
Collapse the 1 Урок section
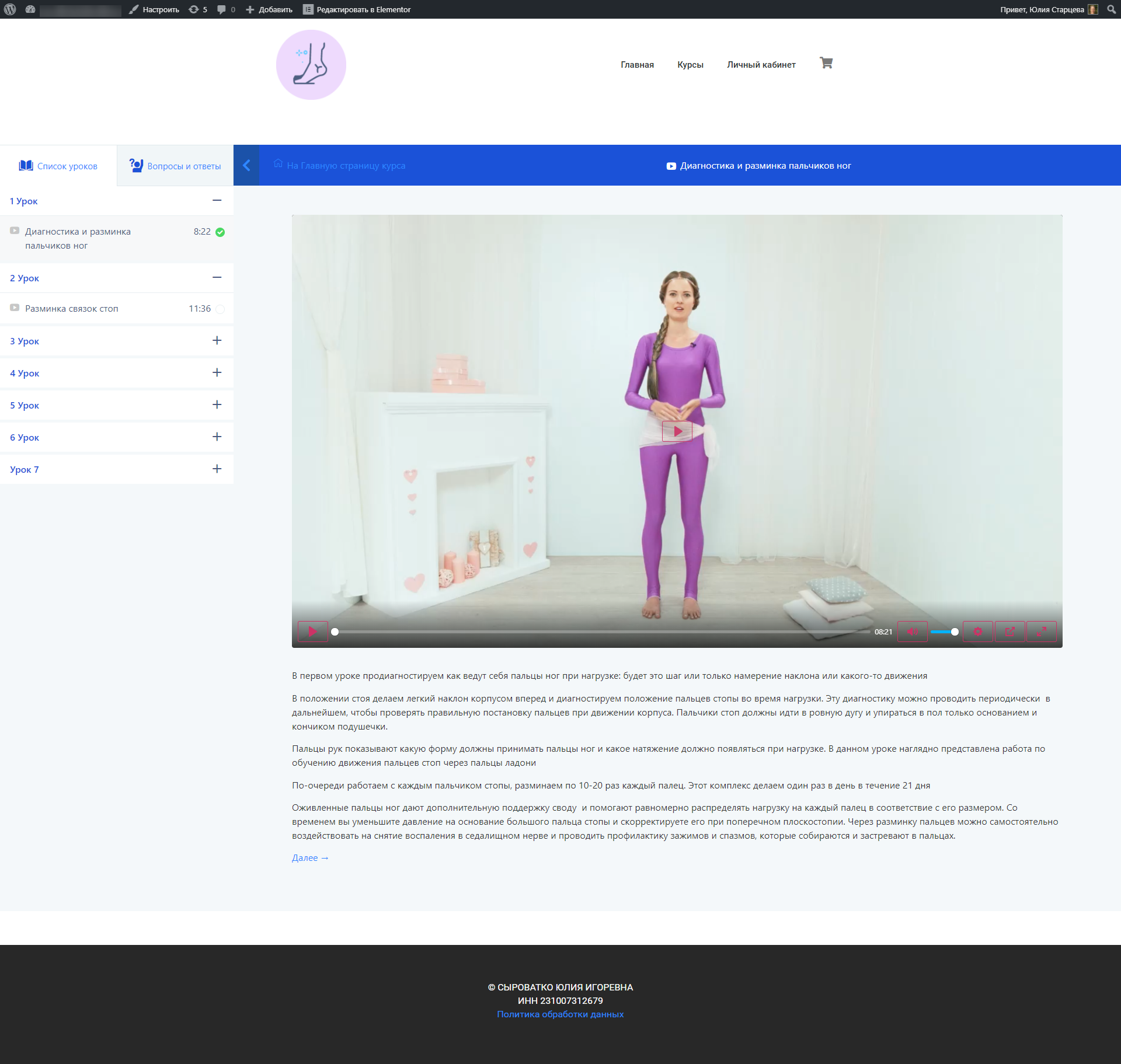[x=217, y=201]
